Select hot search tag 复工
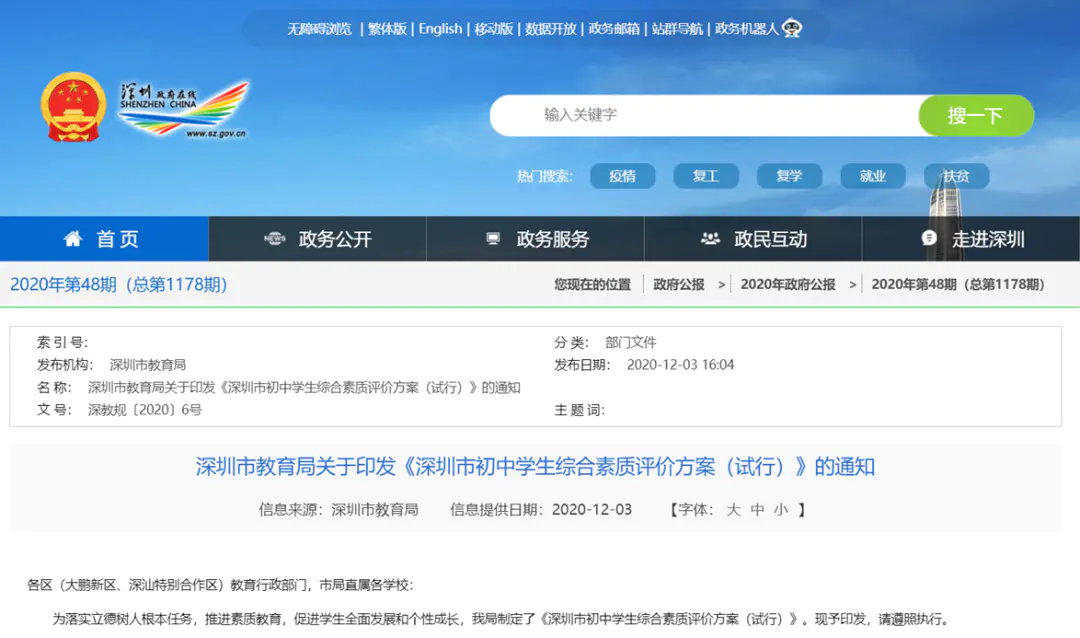 click(706, 176)
